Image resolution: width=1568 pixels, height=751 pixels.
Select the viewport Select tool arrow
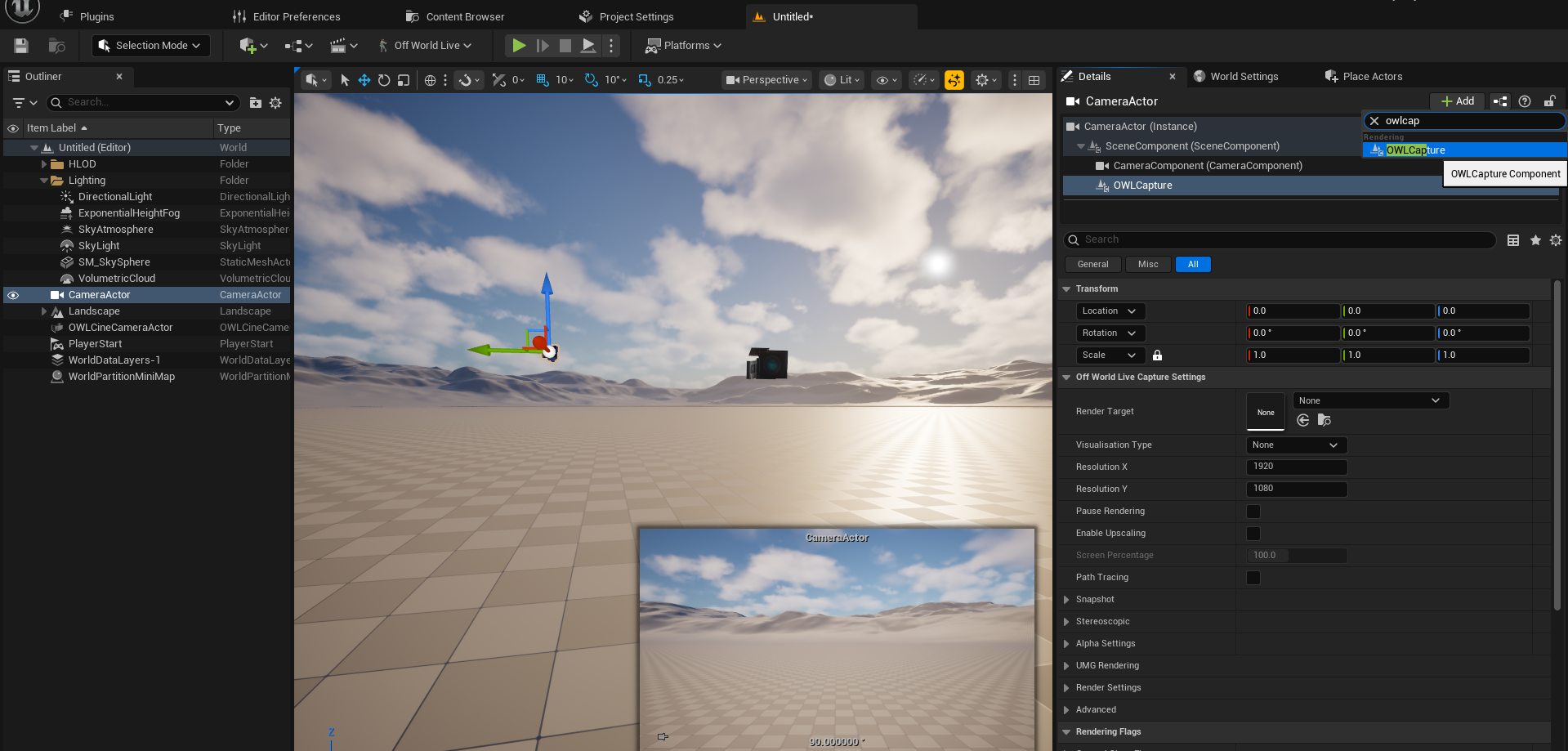point(344,80)
